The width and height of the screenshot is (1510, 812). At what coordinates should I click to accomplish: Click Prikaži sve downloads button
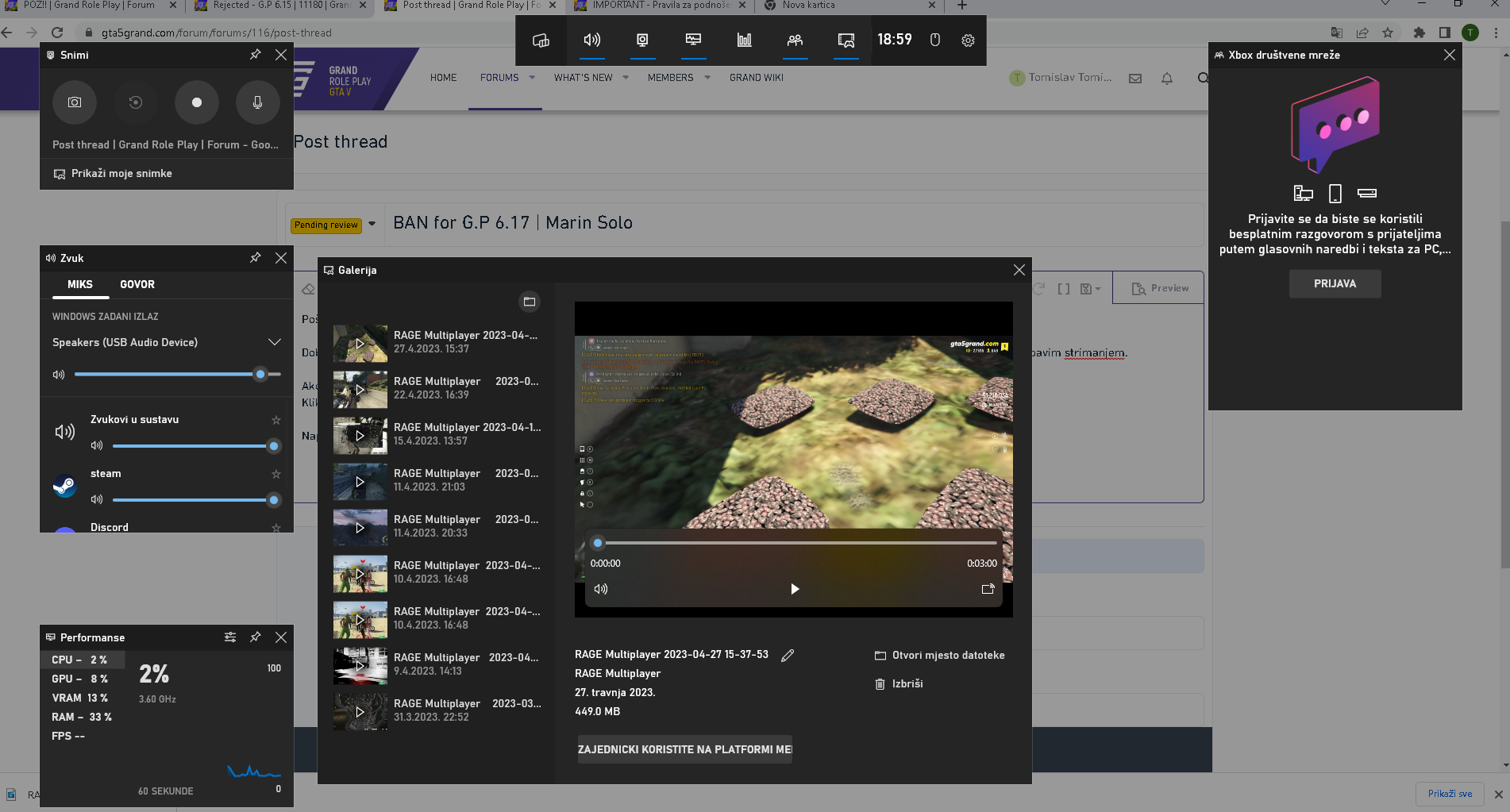click(x=1450, y=794)
